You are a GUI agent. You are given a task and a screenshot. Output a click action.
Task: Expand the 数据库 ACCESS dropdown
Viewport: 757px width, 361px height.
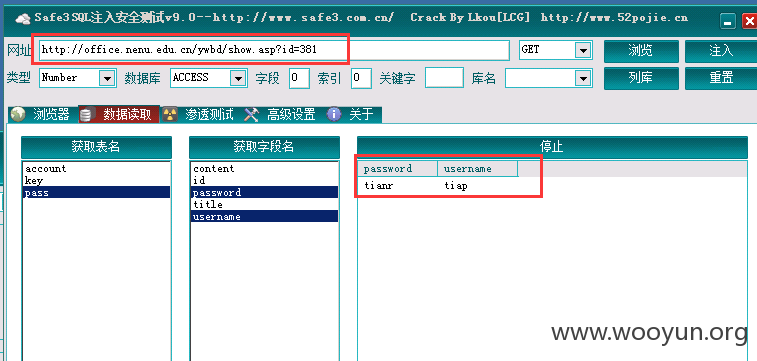(x=238, y=78)
